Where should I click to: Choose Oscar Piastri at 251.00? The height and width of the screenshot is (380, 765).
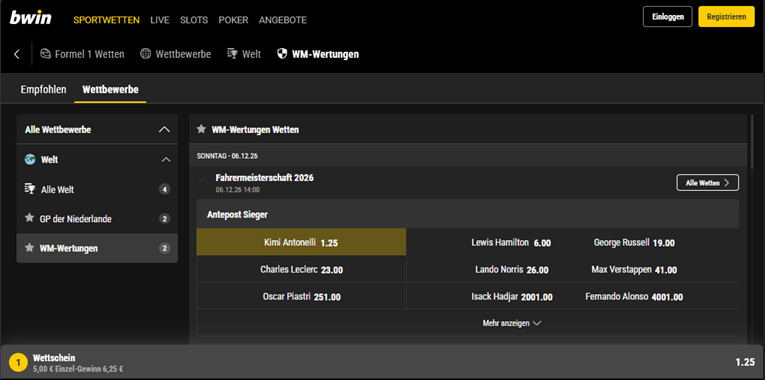(301, 297)
